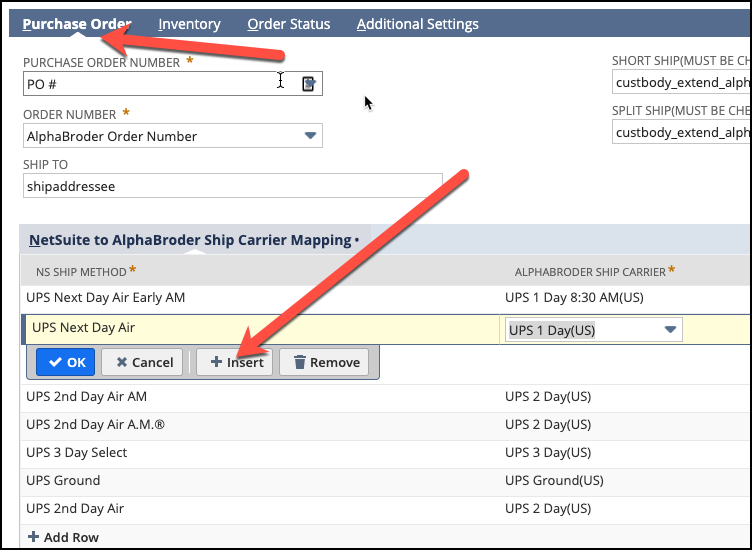Switch to the Inventory tab

click(189, 24)
